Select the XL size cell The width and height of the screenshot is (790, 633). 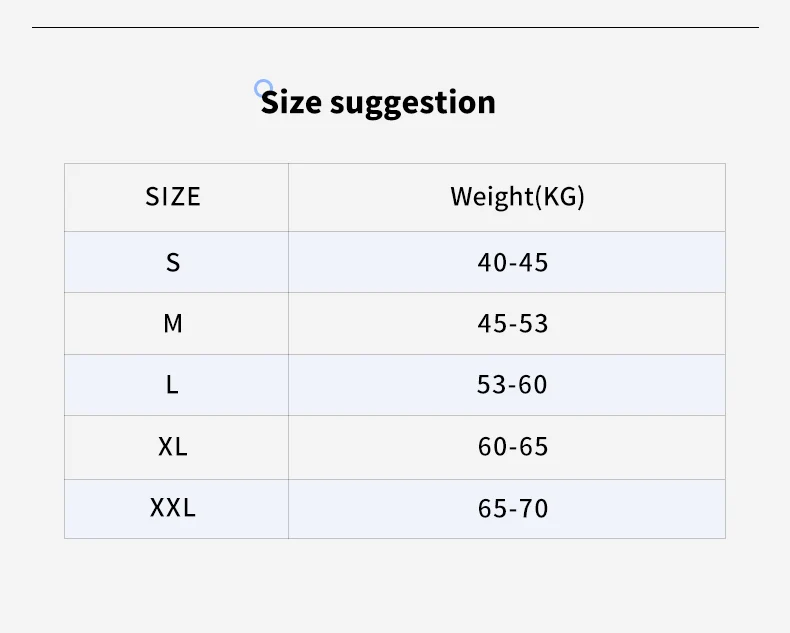(x=173, y=446)
